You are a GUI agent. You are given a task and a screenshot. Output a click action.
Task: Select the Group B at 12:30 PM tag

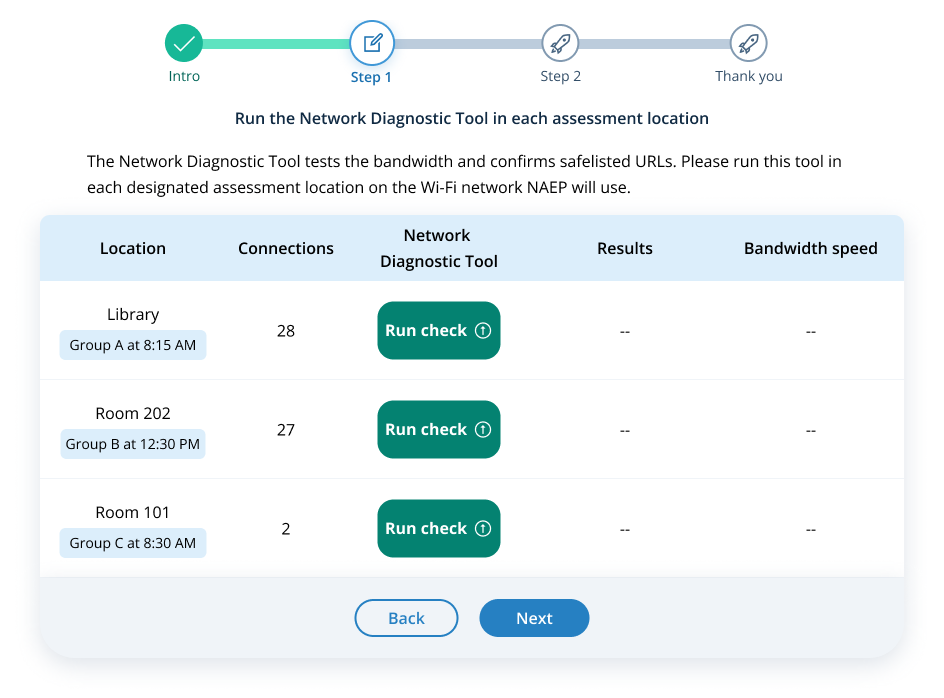click(133, 444)
